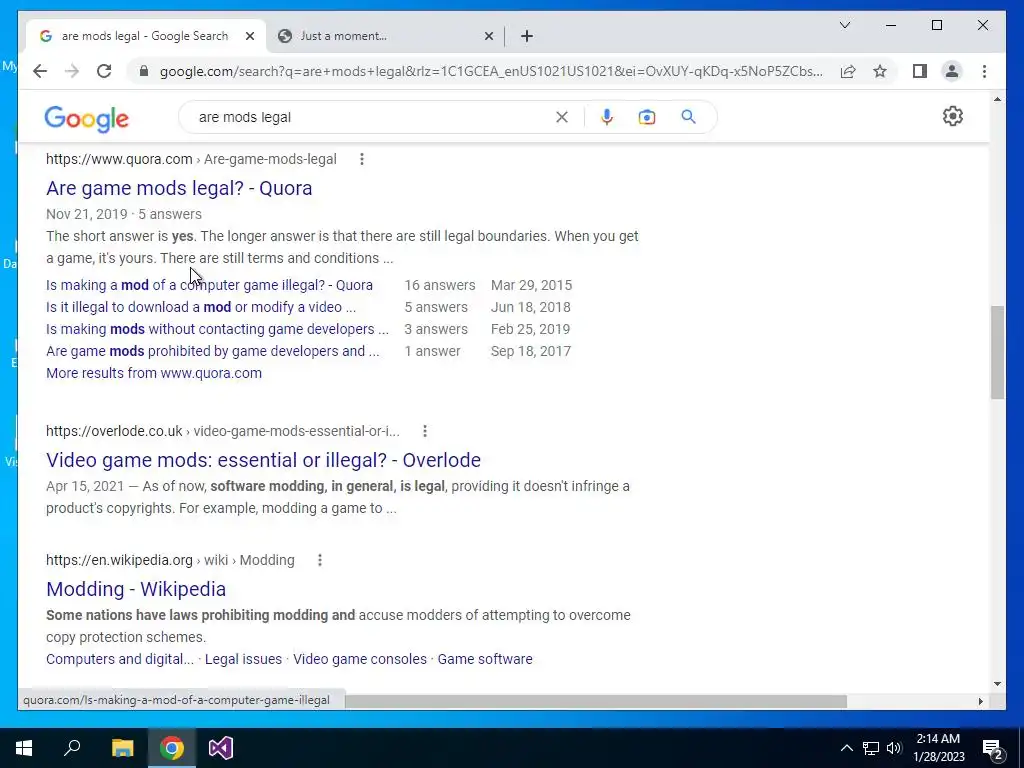Viewport: 1024px width, 768px height.
Task: Open taskbar clock showing 2:14 AM
Action: pos(938,748)
